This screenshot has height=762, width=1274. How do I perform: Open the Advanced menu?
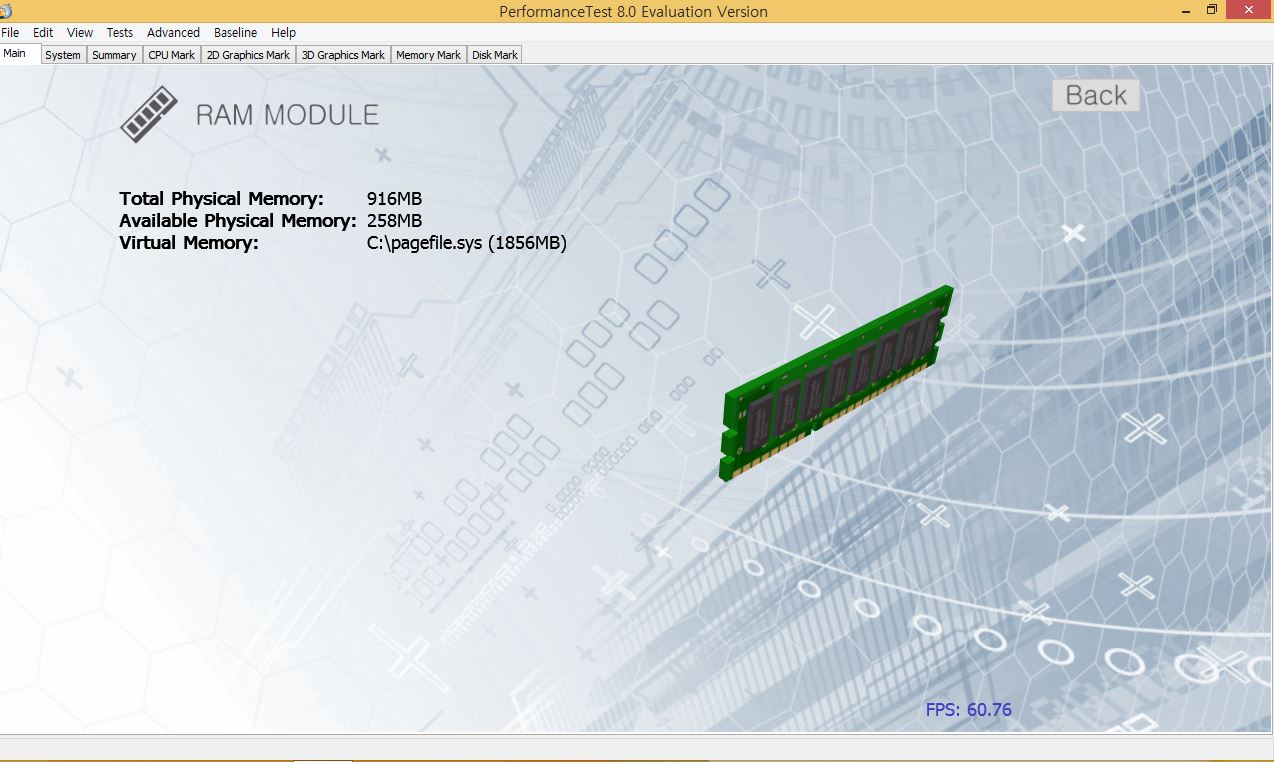[173, 32]
